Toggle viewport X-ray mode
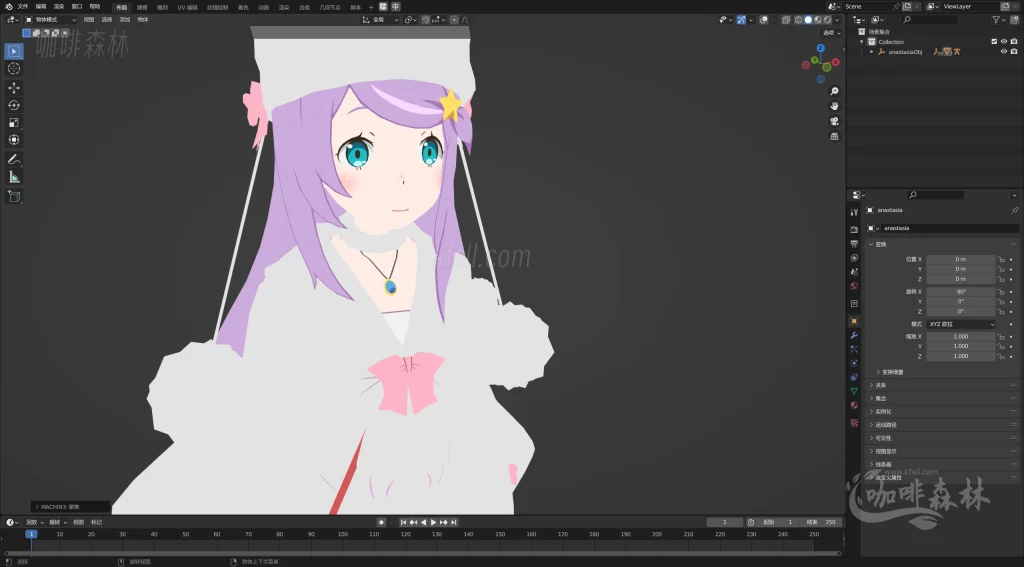Viewport: 1024px width, 567px height. pyautogui.click(x=786, y=20)
